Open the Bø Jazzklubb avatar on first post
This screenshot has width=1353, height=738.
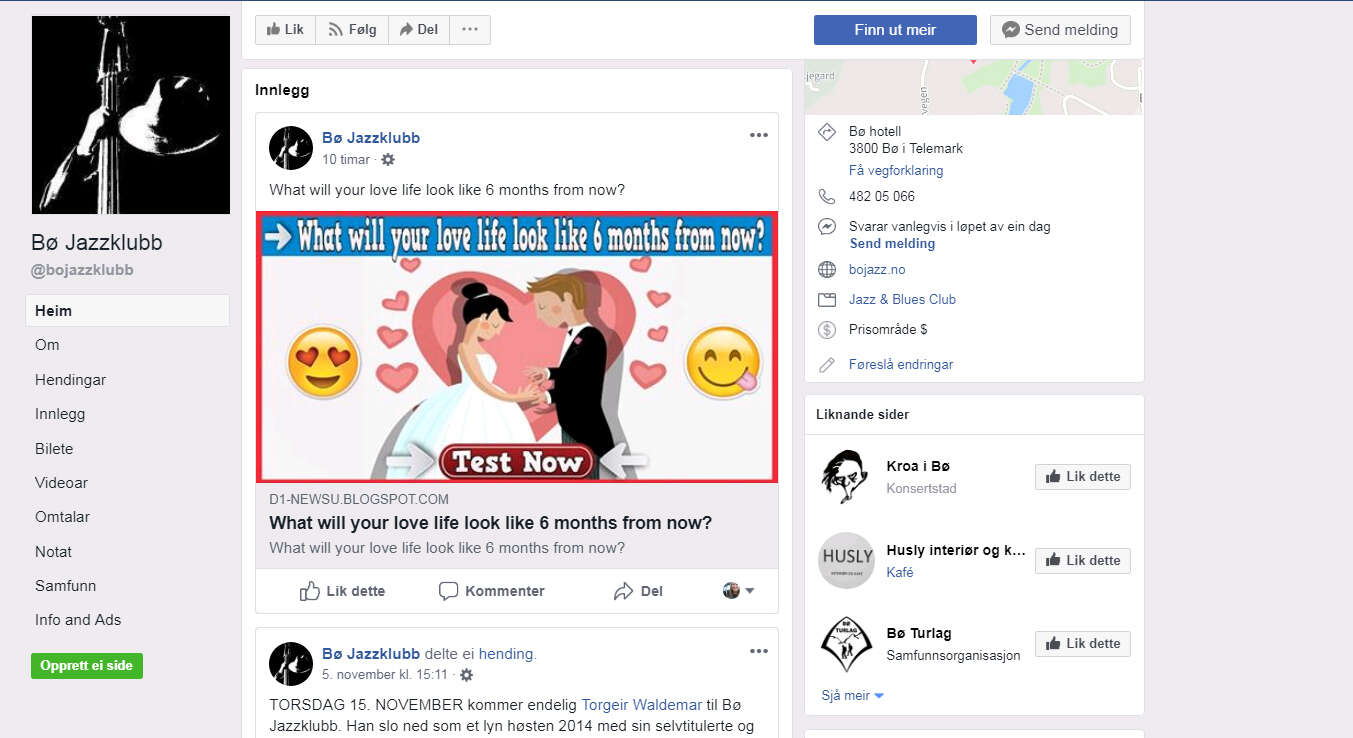[291, 148]
